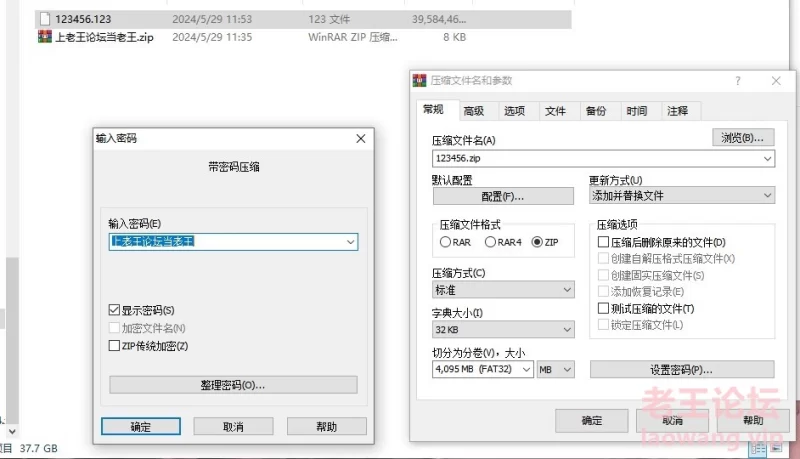Open password history dropdown arrow
800x459 pixels.
pos(351,242)
